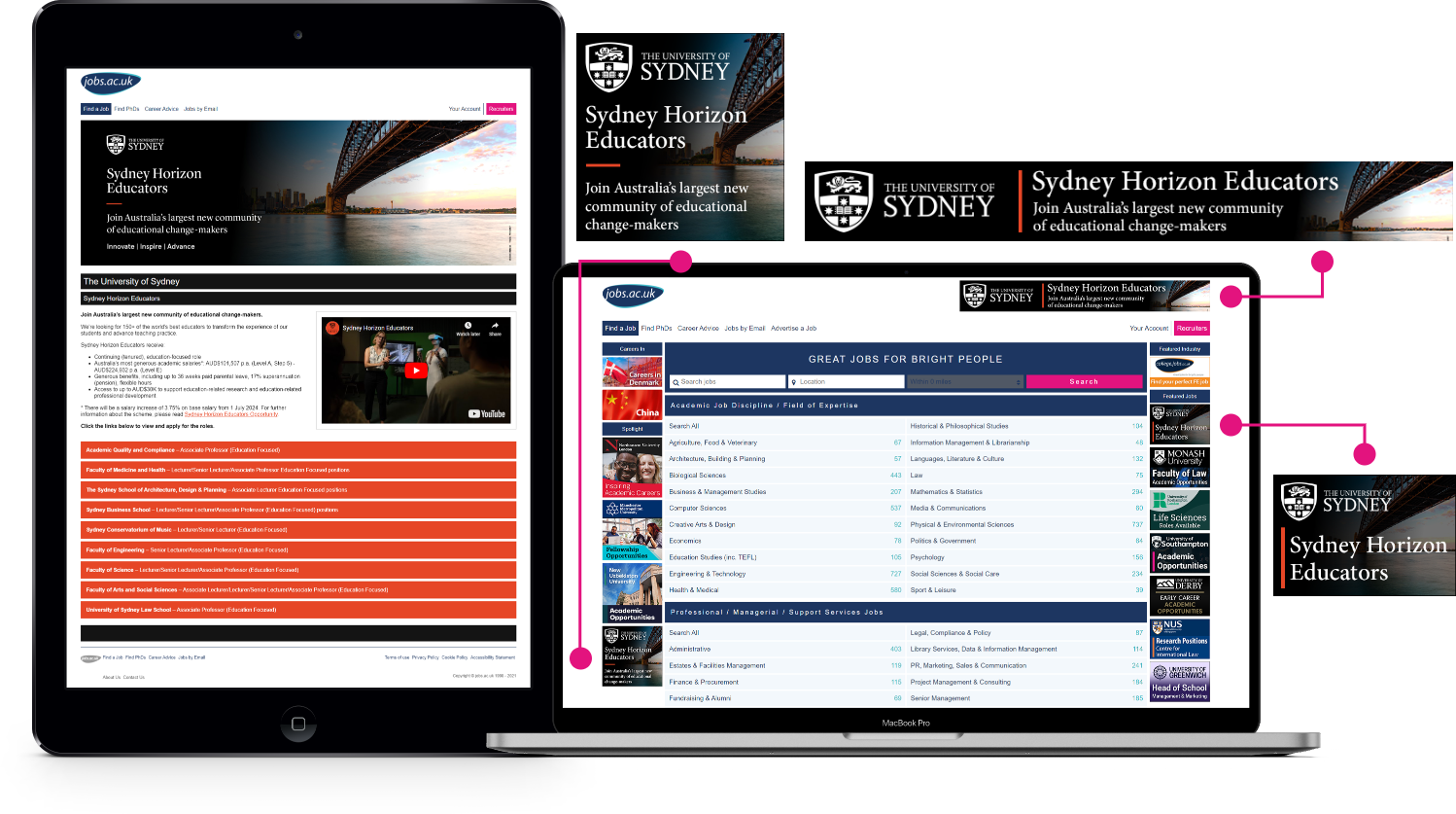Screen dimensions: 1456x814
Task: Open the Greenwich Head of School ad
Action: (1180, 681)
